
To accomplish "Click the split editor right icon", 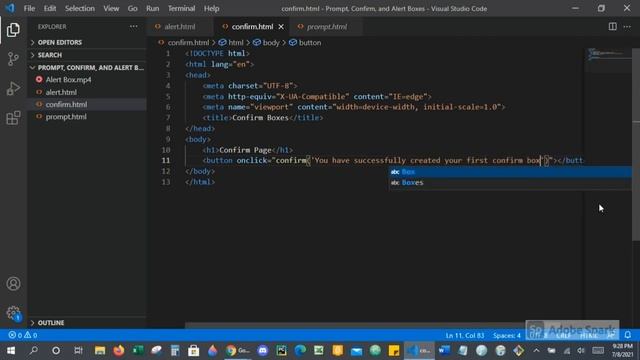I will point(612,27).
